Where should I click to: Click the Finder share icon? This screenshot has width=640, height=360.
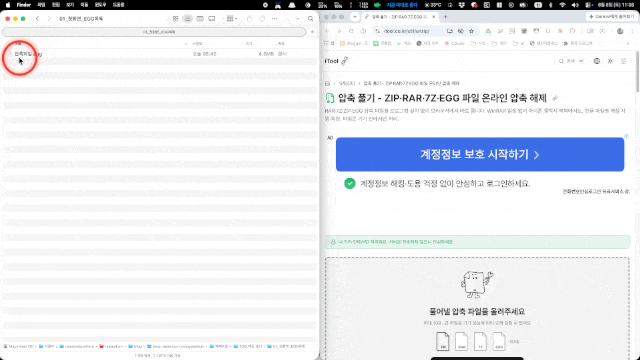[249, 19]
